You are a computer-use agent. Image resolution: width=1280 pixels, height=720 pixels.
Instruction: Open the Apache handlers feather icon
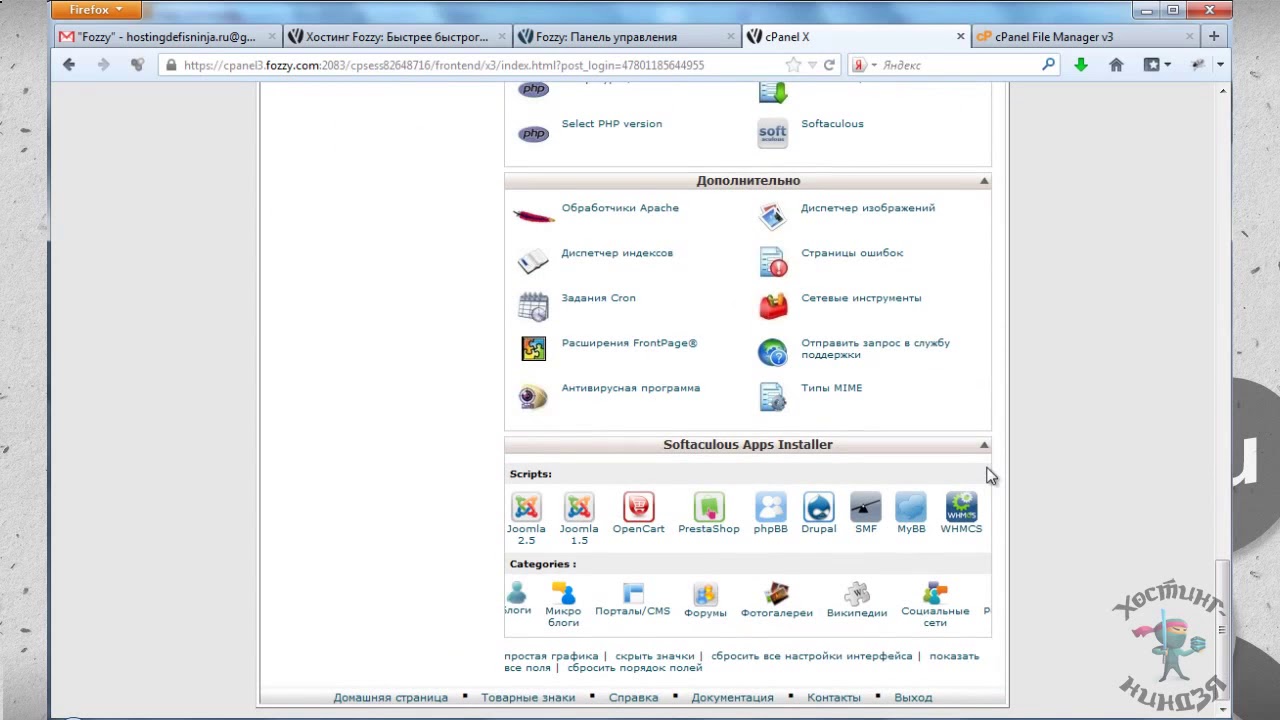533,215
